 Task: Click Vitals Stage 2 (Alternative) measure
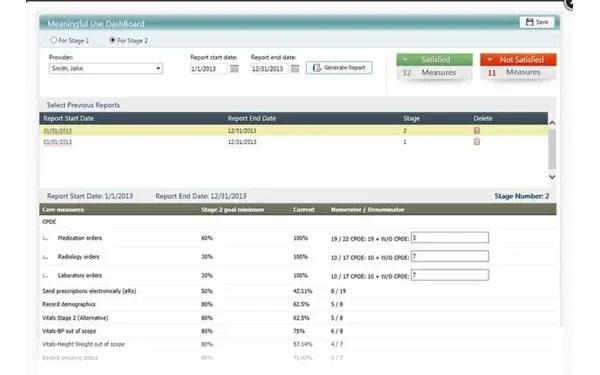point(75,318)
